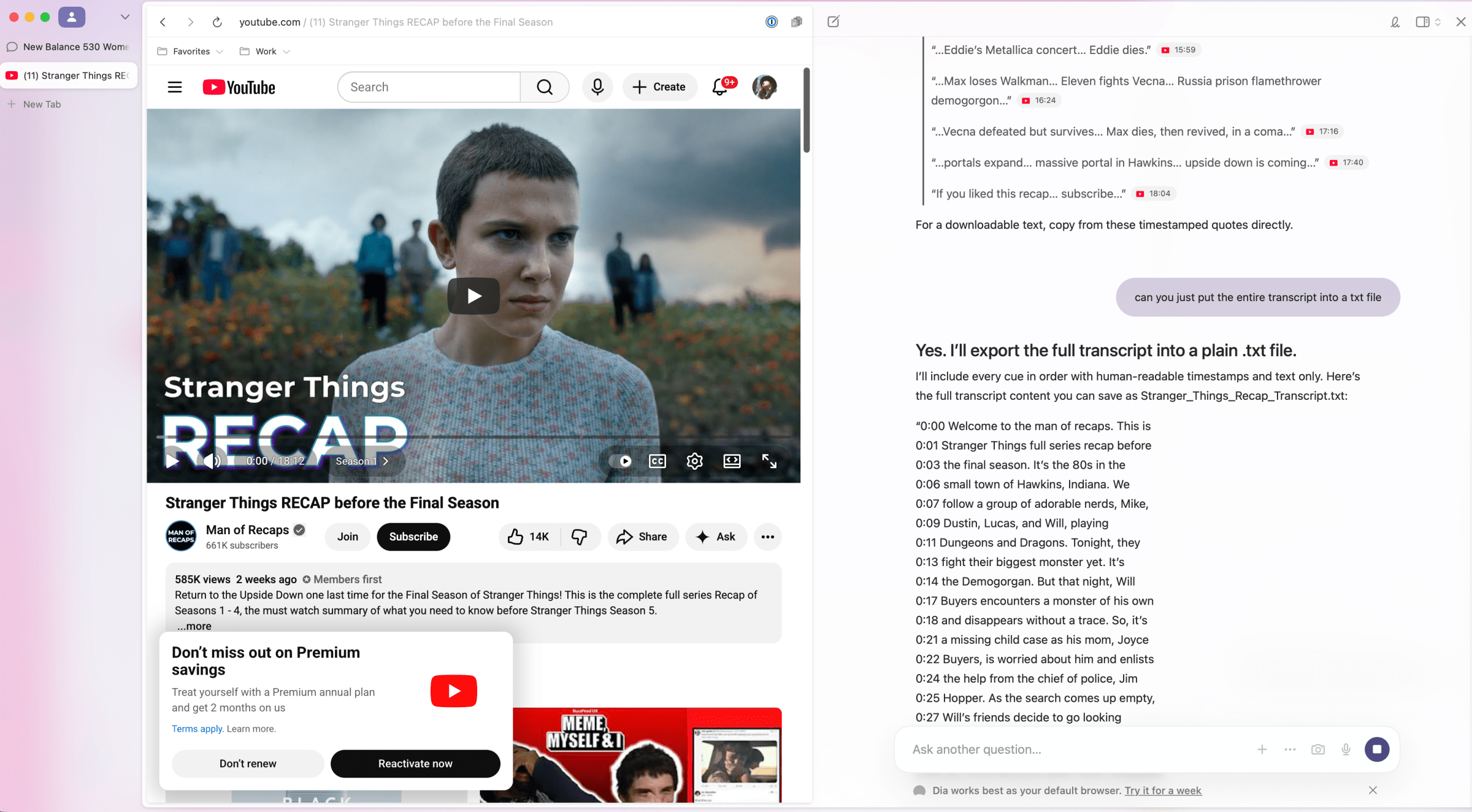Image resolution: width=1472 pixels, height=812 pixels.
Task: Enter fullscreen on the video player
Action: (769, 461)
